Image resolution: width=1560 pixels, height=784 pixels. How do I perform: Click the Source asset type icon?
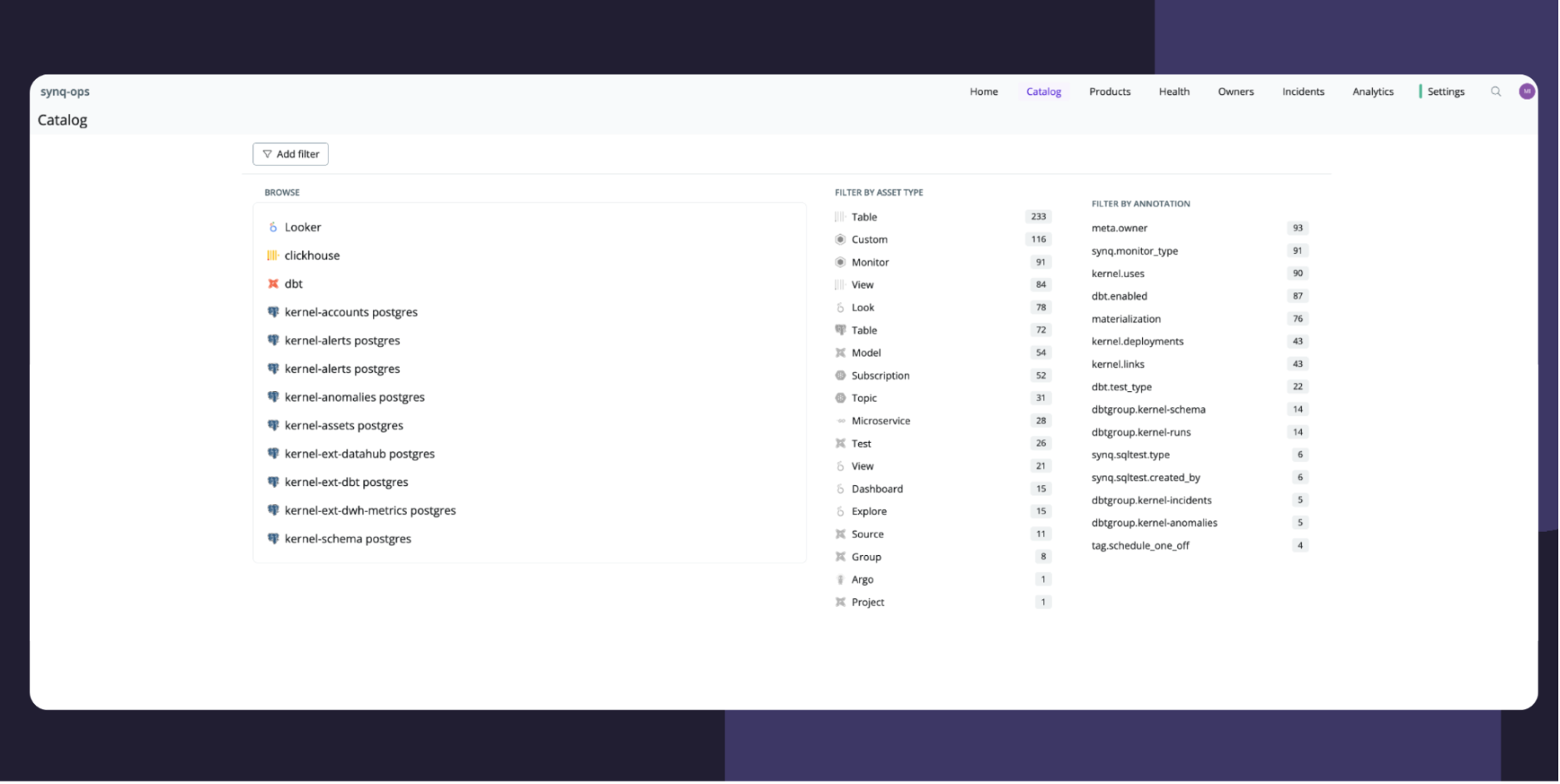[x=841, y=534]
